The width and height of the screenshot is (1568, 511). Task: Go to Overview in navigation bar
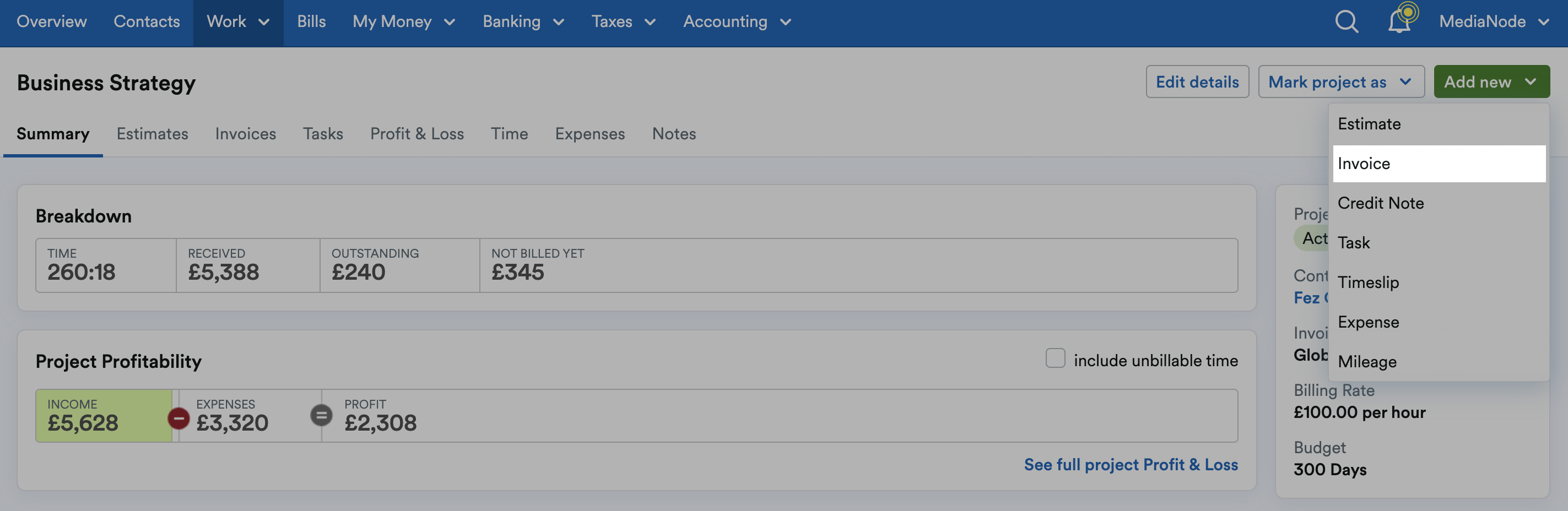coord(52,22)
